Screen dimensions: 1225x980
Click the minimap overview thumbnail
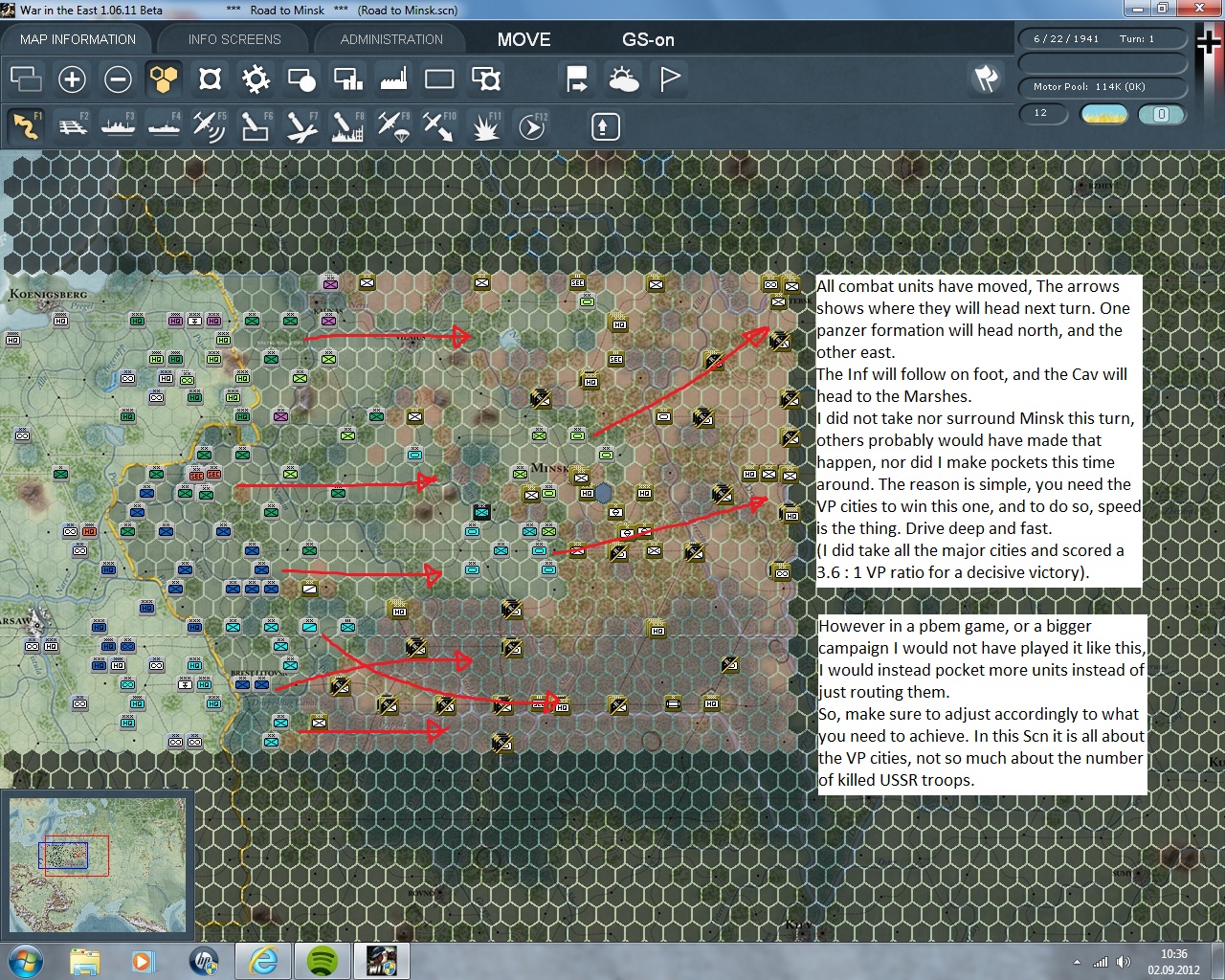coord(98,865)
